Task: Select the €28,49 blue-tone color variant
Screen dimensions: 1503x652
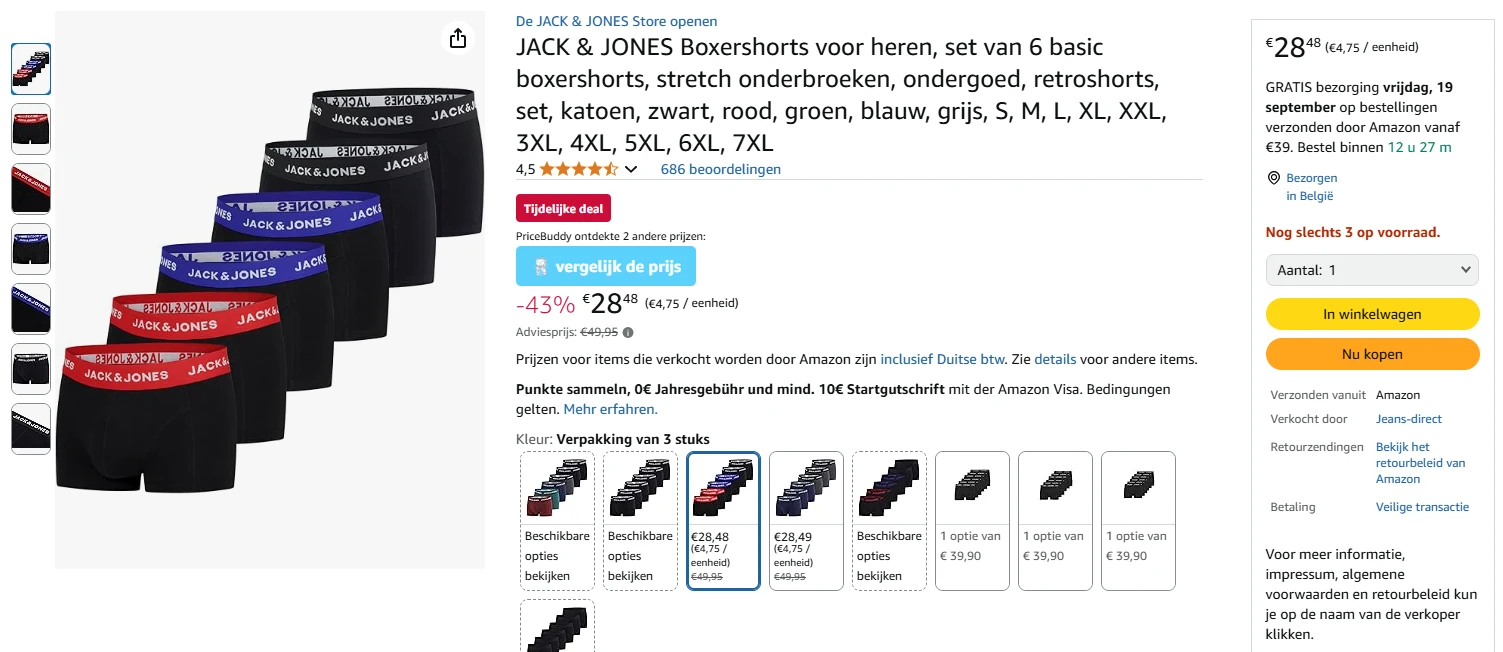Action: (x=806, y=520)
